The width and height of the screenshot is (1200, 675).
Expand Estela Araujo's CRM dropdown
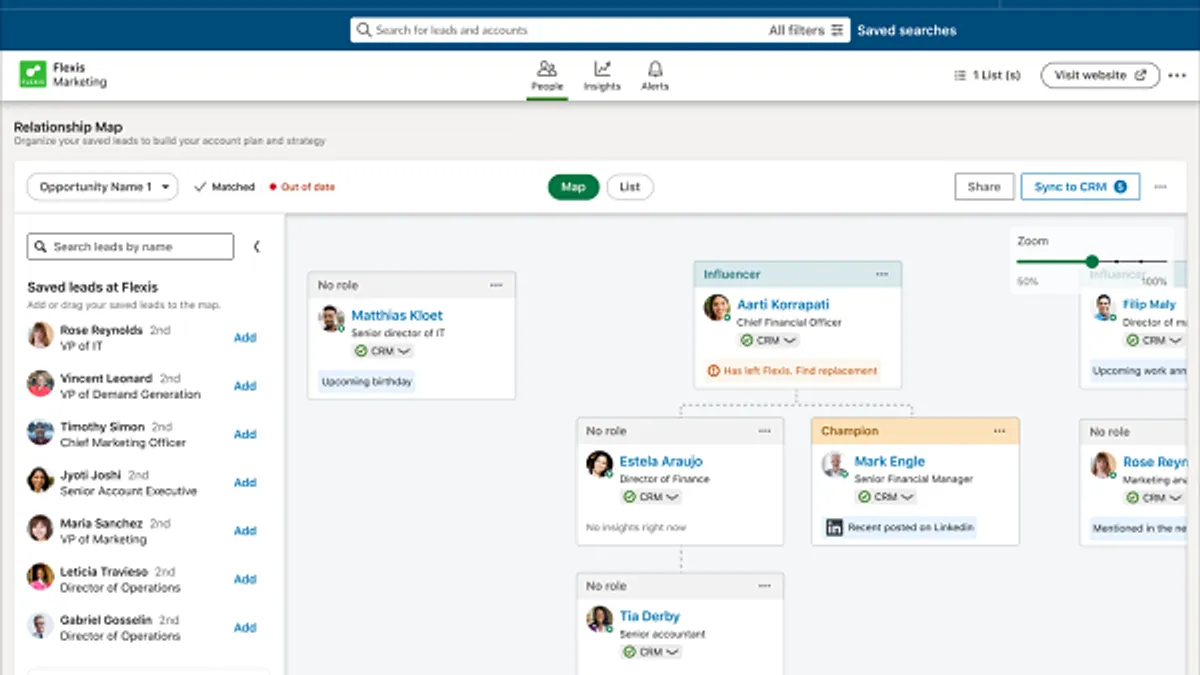tap(651, 497)
